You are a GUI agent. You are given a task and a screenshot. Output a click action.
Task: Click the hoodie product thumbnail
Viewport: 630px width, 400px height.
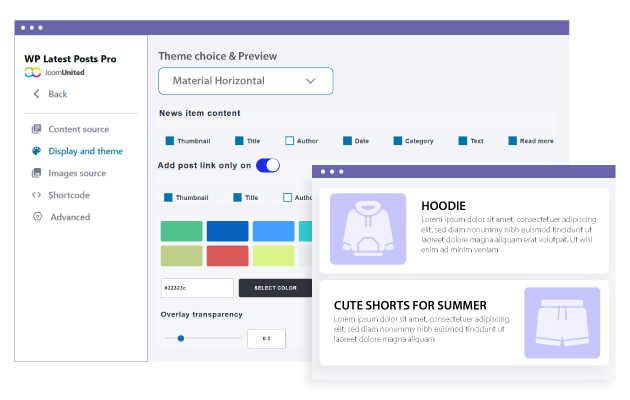coord(367,229)
